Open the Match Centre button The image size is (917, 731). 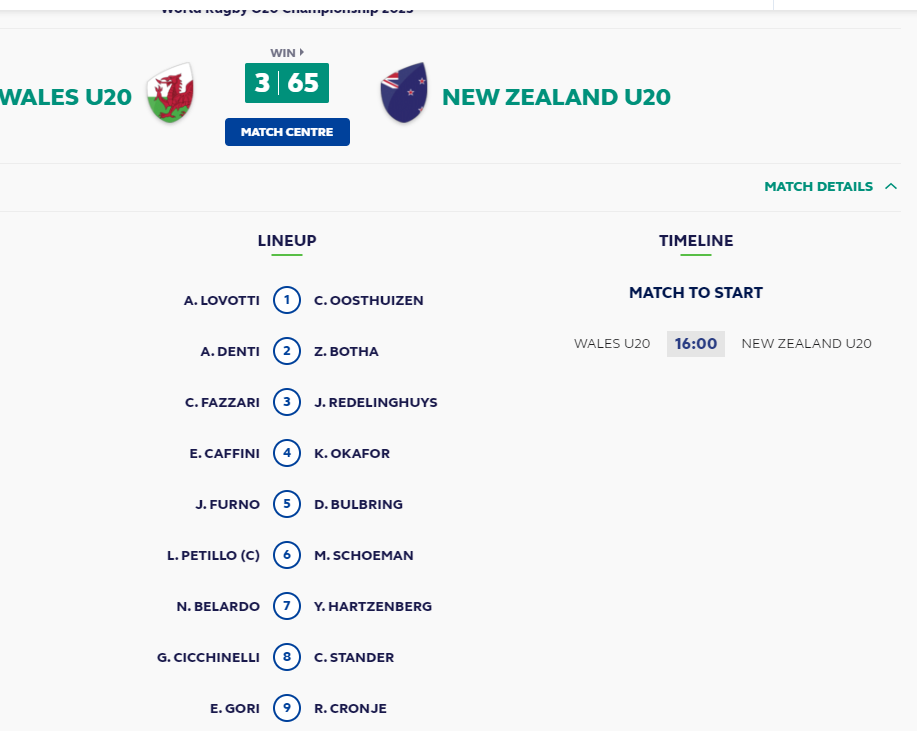(287, 132)
